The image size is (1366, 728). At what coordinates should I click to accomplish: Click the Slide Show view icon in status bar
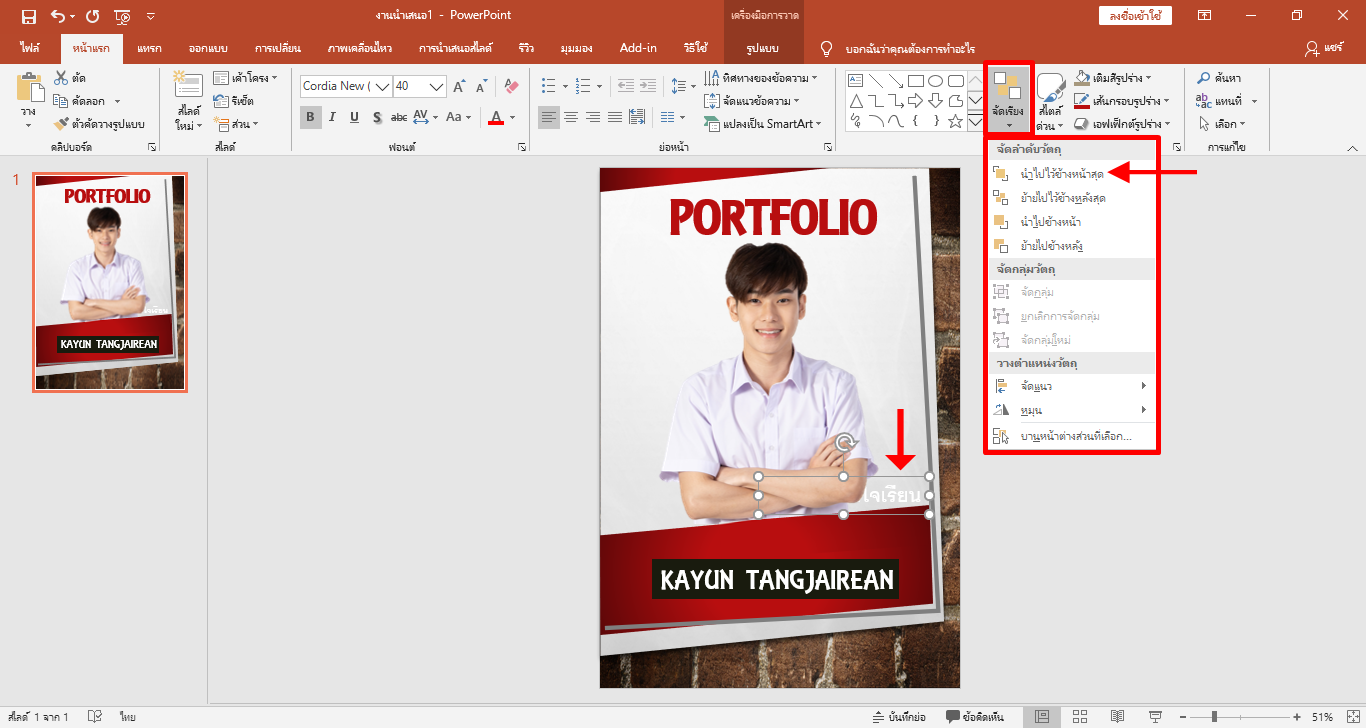click(x=1155, y=717)
